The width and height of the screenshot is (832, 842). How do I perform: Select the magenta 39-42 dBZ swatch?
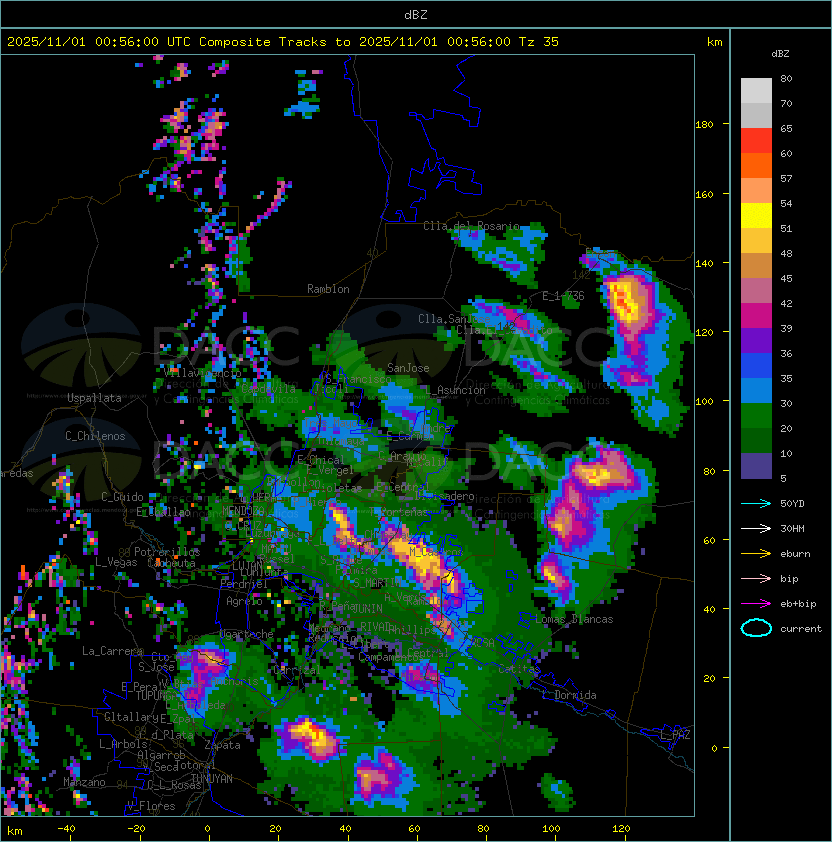pyautogui.click(x=756, y=315)
